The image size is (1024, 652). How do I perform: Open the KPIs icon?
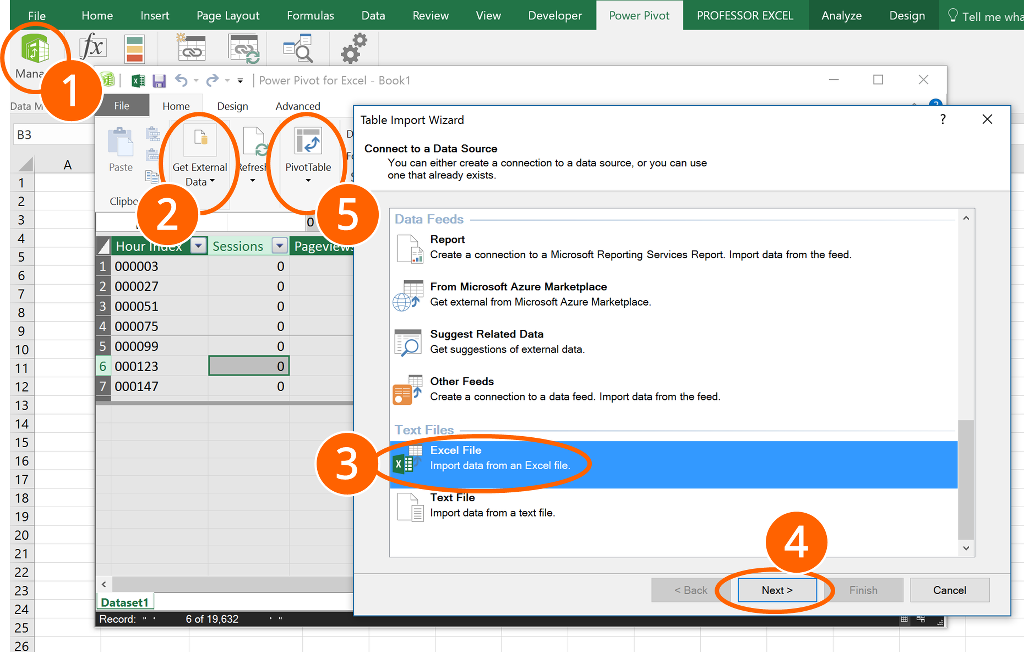[x=133, y=46]
